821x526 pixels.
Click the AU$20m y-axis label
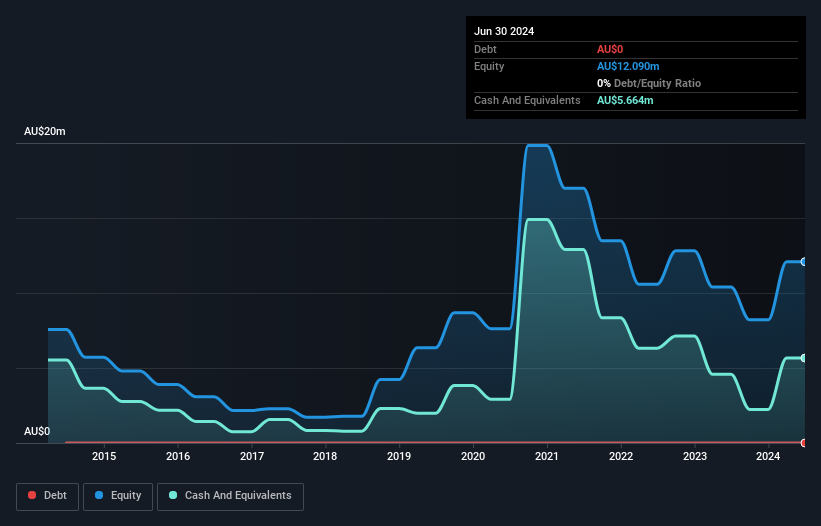point(45,131)
